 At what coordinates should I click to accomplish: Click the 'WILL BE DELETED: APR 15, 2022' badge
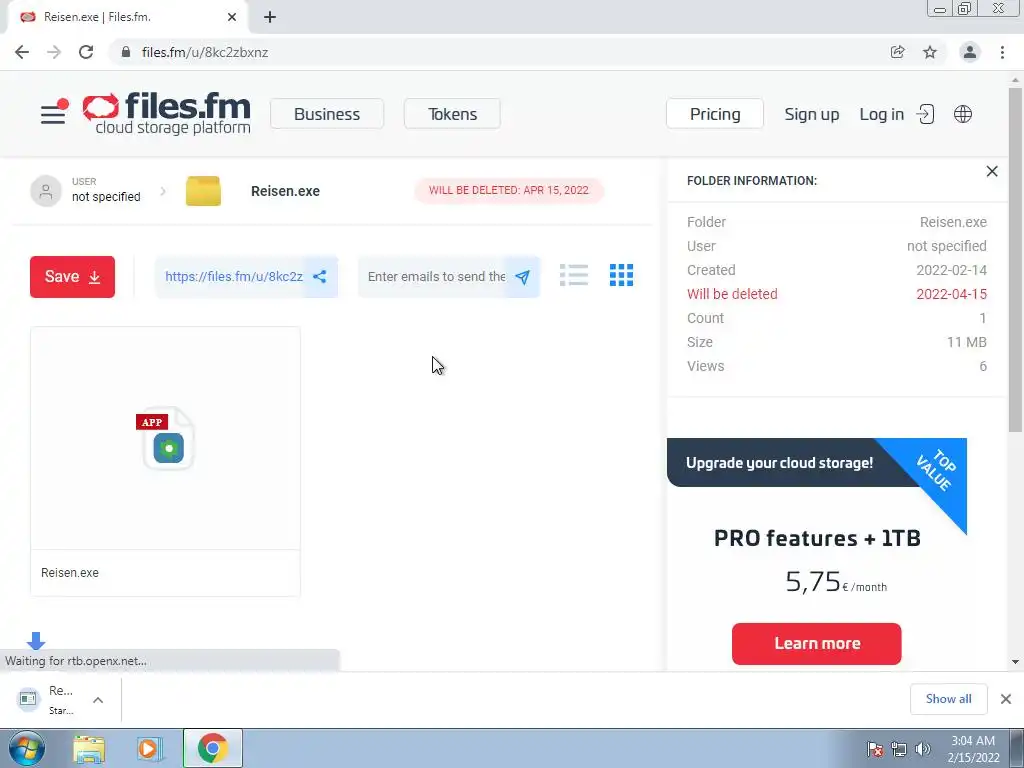509,190
